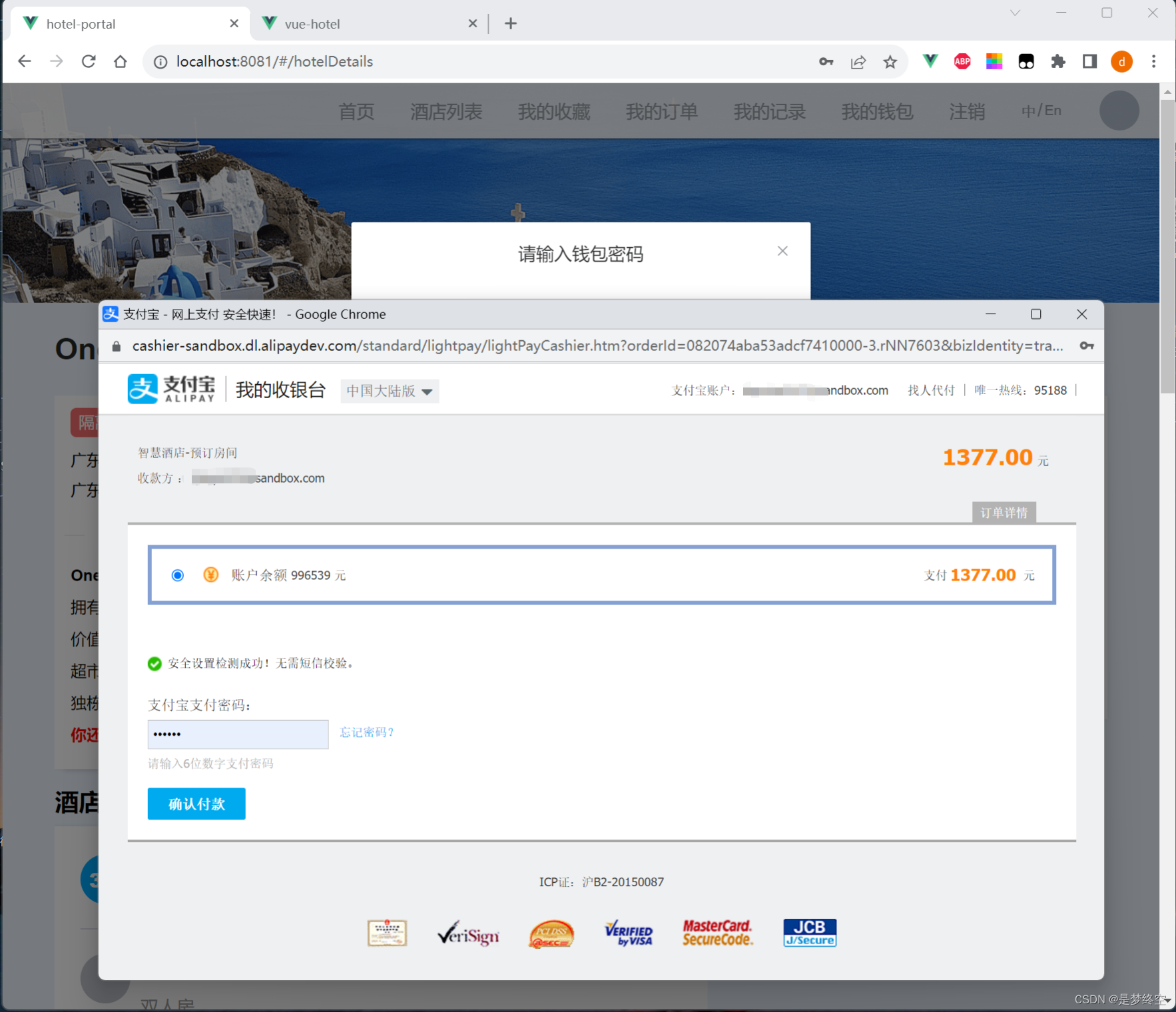
Task: Open 我的钱包 menu item
Action: [x=878, y=111]
